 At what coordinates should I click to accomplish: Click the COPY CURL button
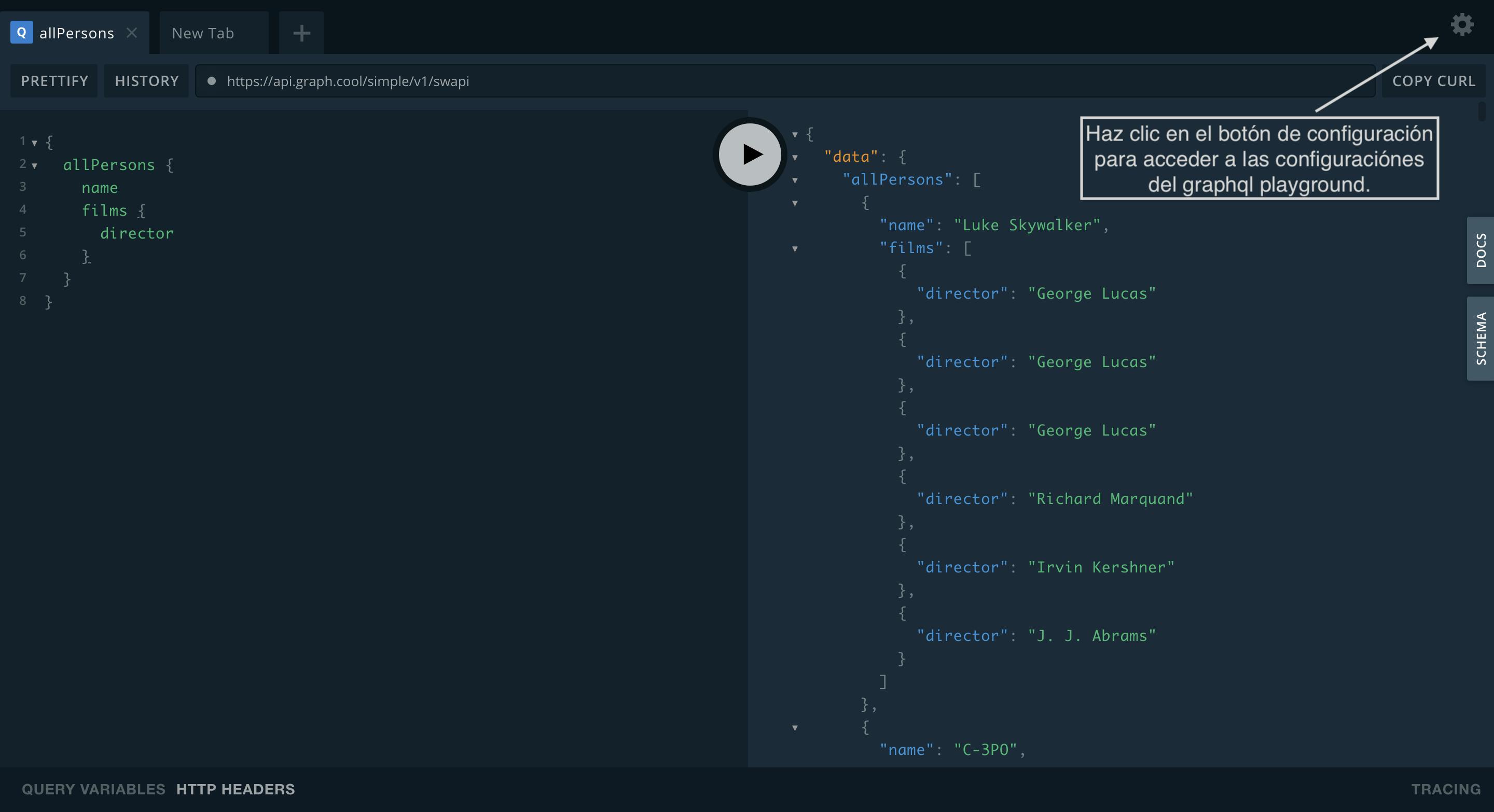1434,81
